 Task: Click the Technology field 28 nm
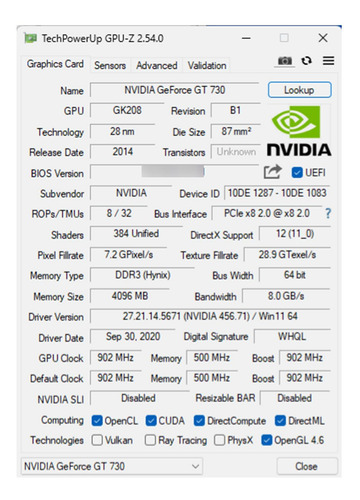(122, 132)
